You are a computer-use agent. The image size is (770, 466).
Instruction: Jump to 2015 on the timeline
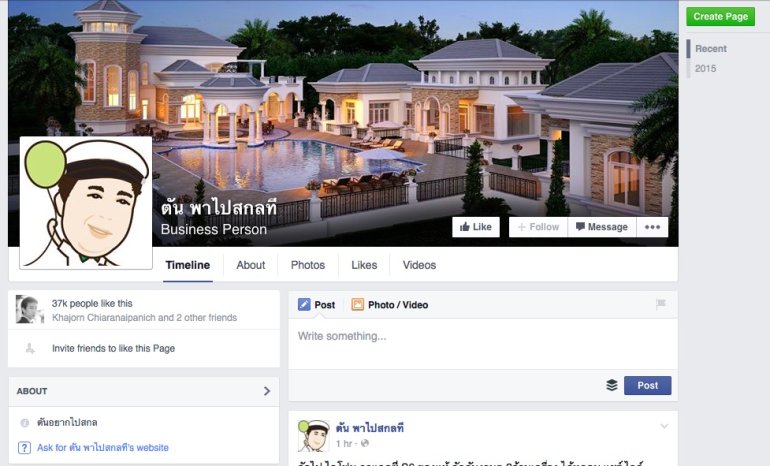point(705,68)
